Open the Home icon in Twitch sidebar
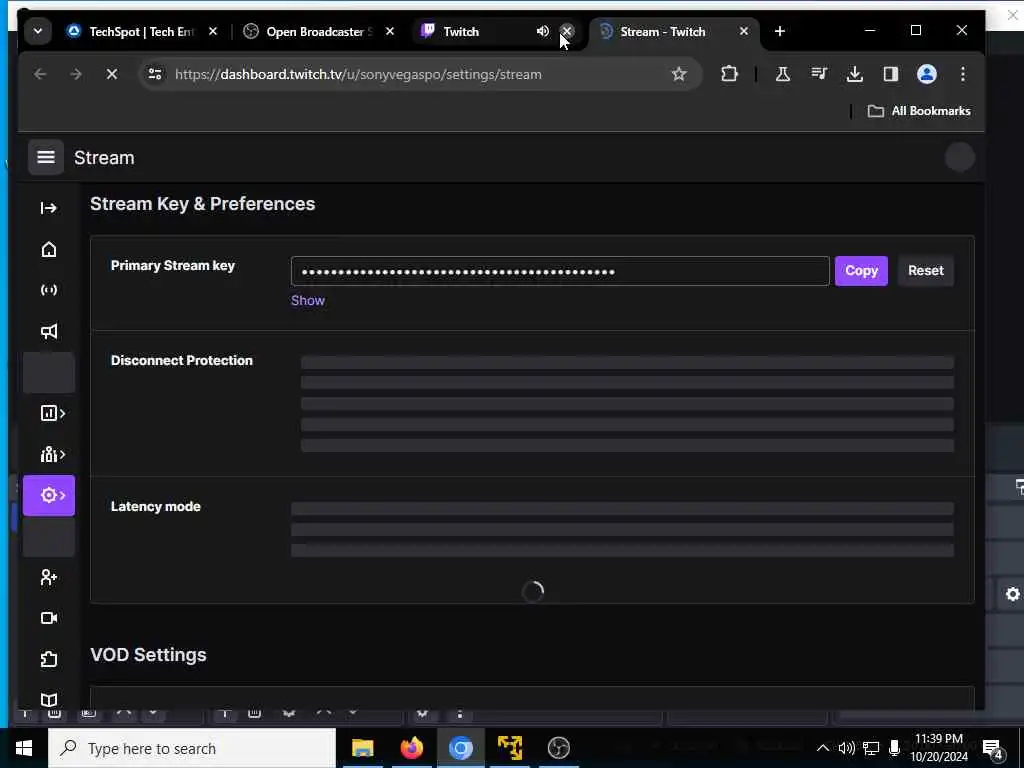The width and height of the screenshot is (1024, 768). click(x=48, y=249)
